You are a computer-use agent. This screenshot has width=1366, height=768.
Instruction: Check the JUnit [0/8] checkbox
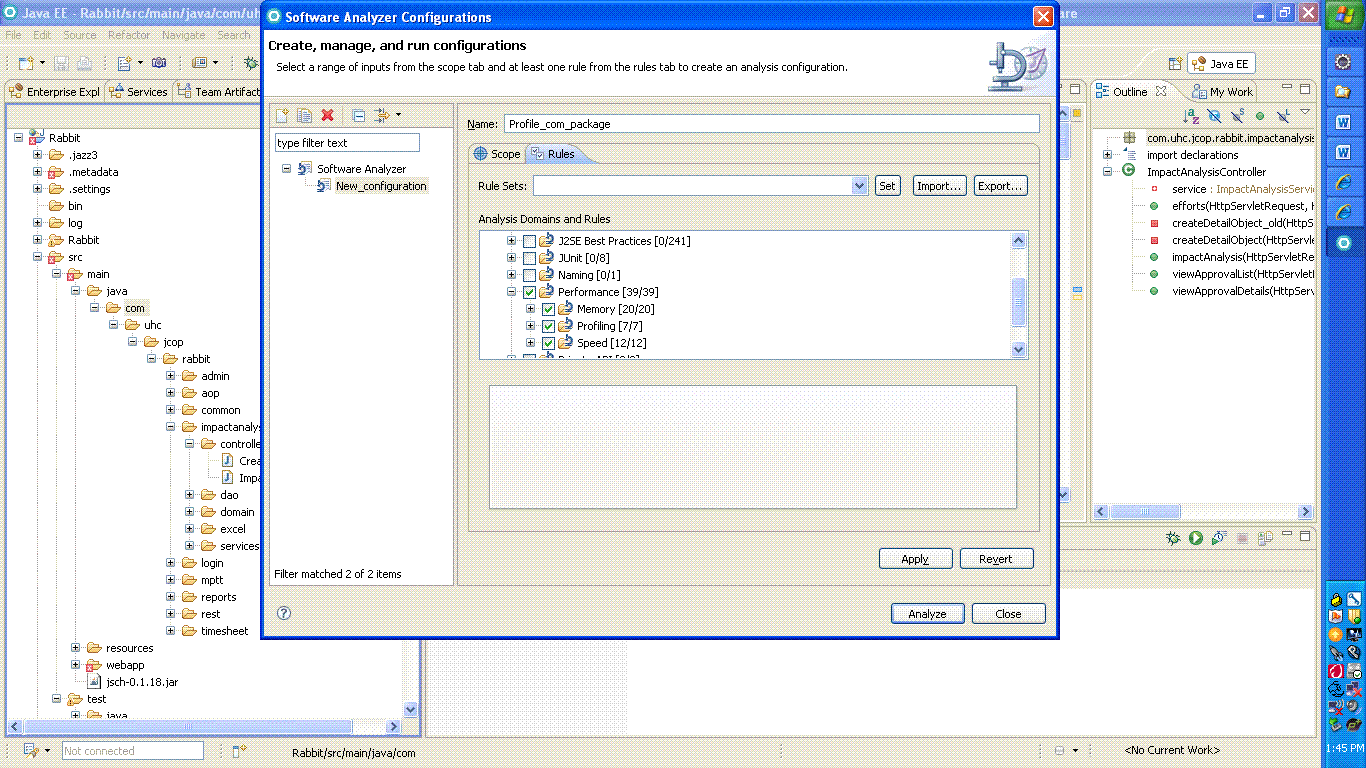[x=529, y=258]
